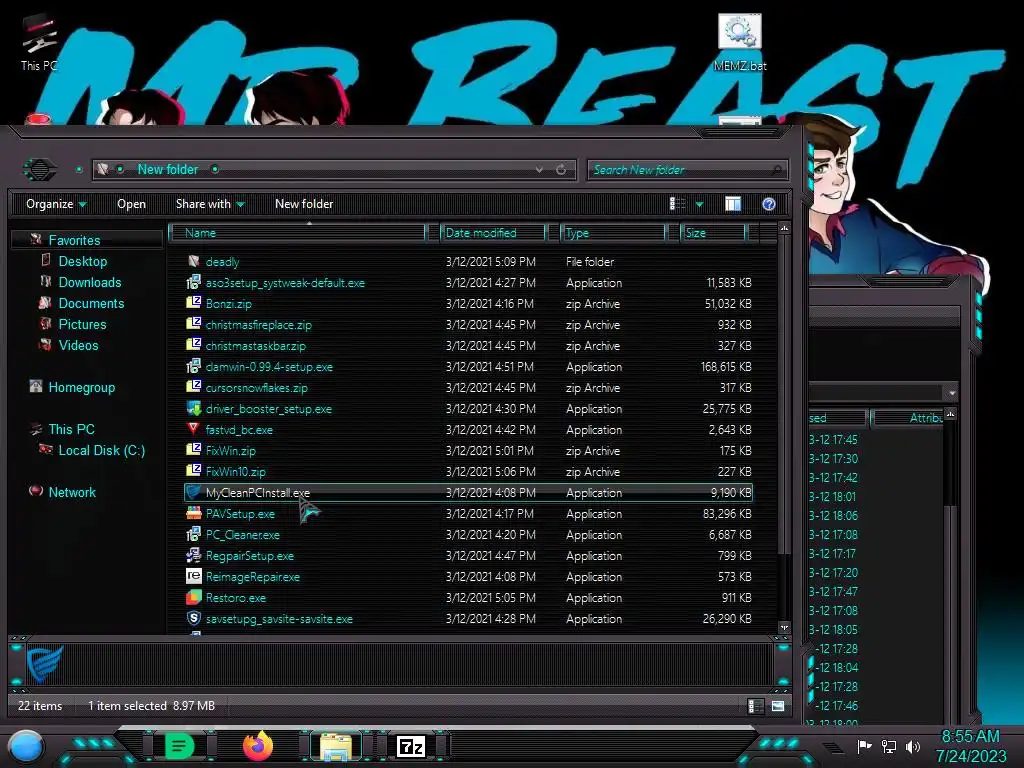Open the Start orb button

[x=27, y=747]
